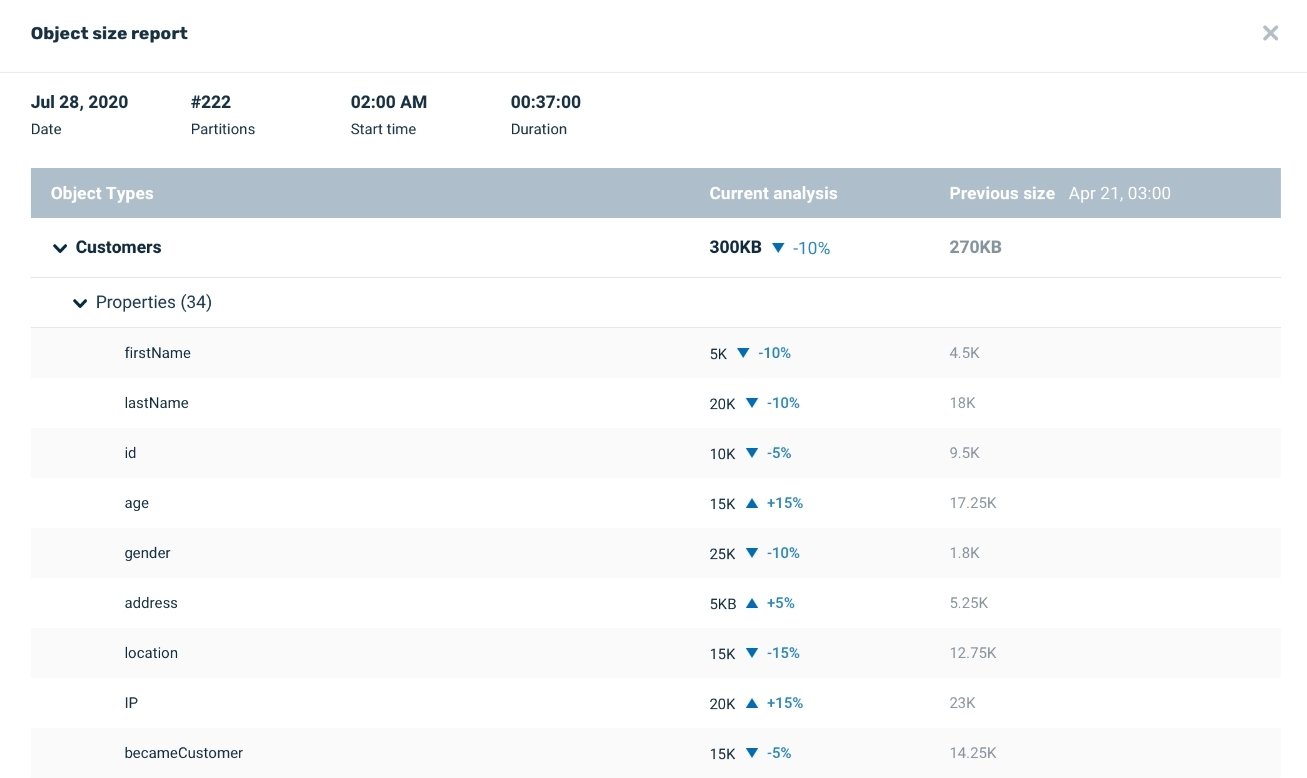
Task: Select the Previous size column header
Action: tap(1002, 193)
